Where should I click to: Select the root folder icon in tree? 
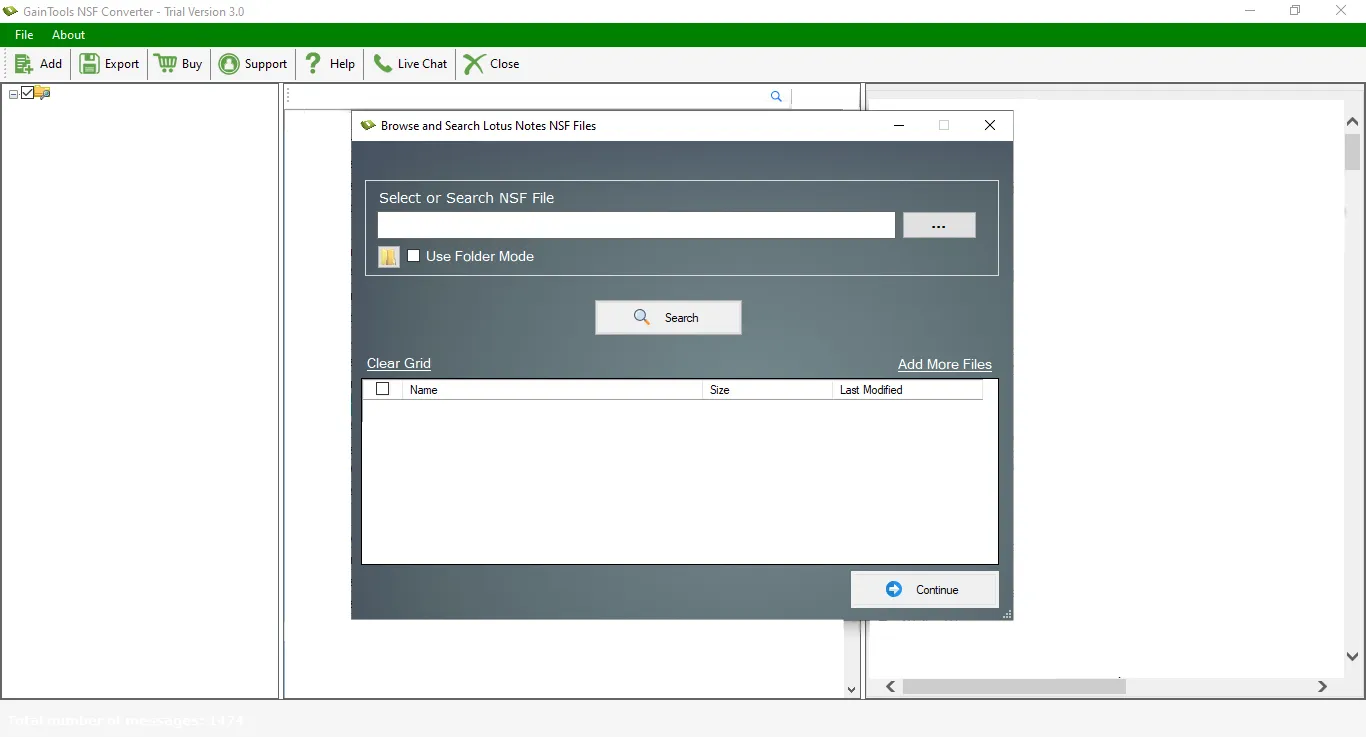tap(43, 93)
